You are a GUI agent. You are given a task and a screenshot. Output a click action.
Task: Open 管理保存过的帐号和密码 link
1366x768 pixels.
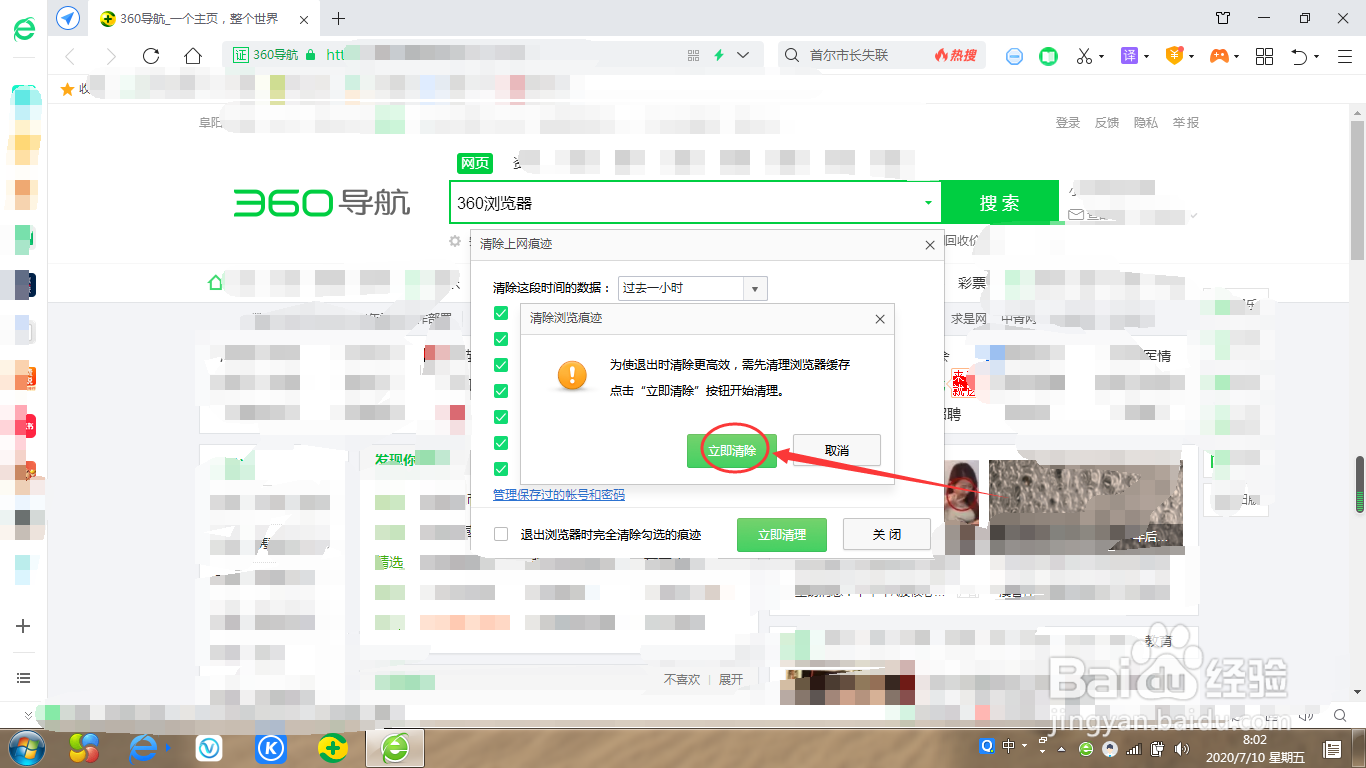click(x=559, y=494)
